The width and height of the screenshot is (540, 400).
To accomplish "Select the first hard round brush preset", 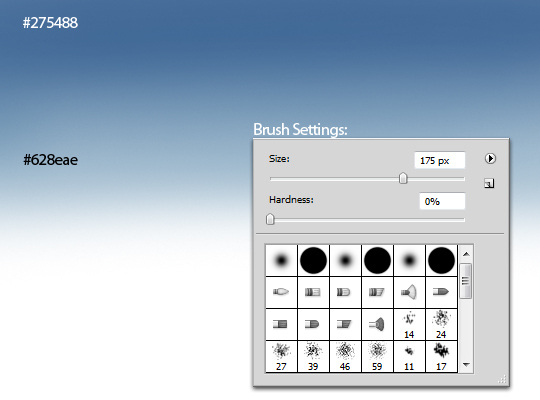I will pos(313,260).
